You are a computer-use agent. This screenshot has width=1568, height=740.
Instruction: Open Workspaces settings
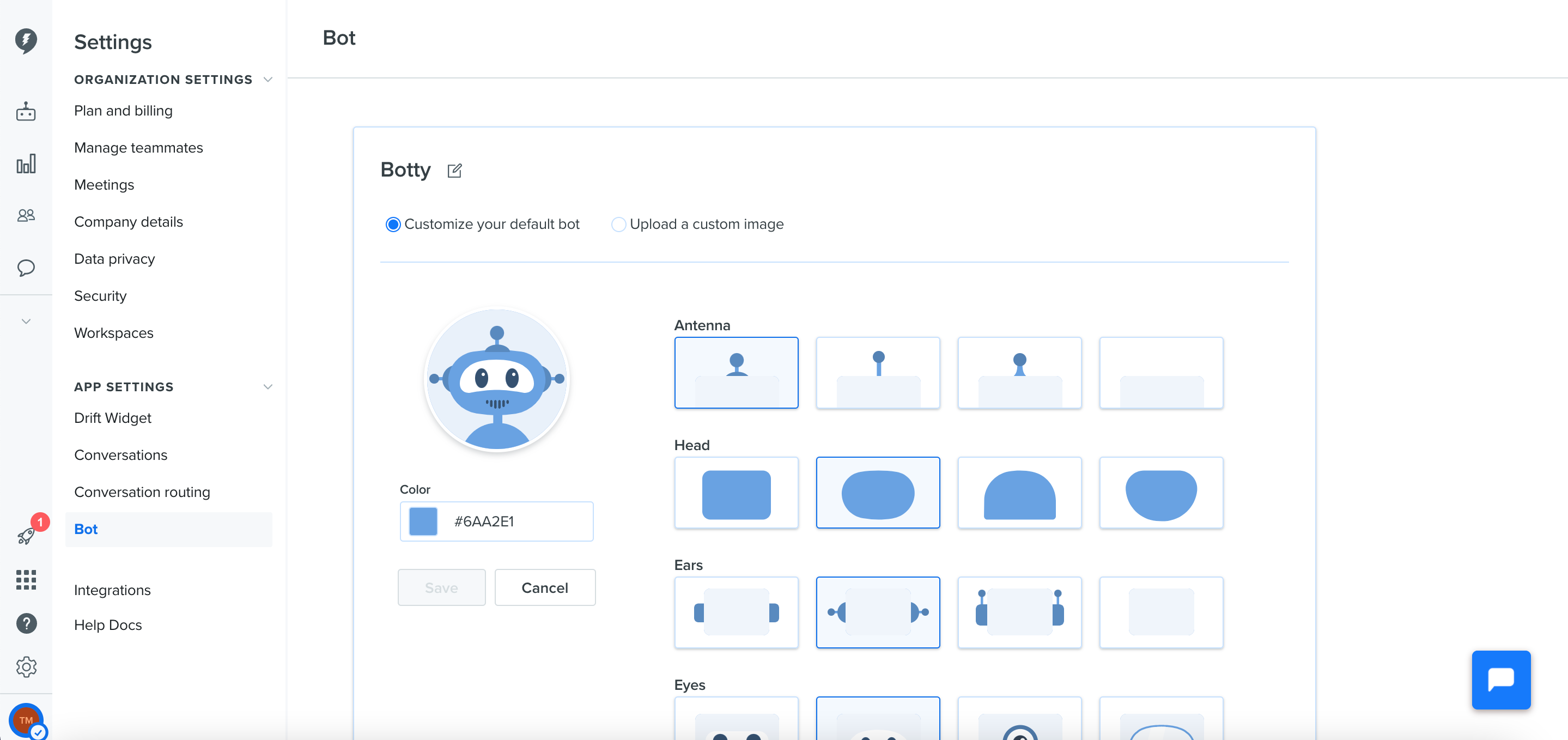click(114, 333)
